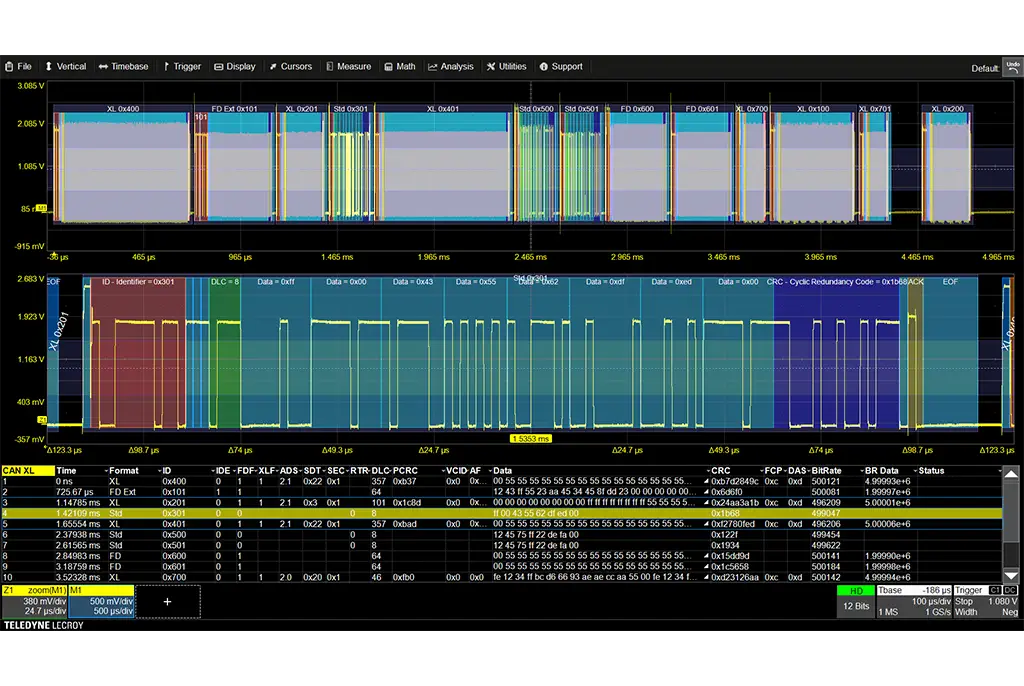Expand the data cell in row 1
This screenshot has width=1024, height=686.
coord(706,482)
